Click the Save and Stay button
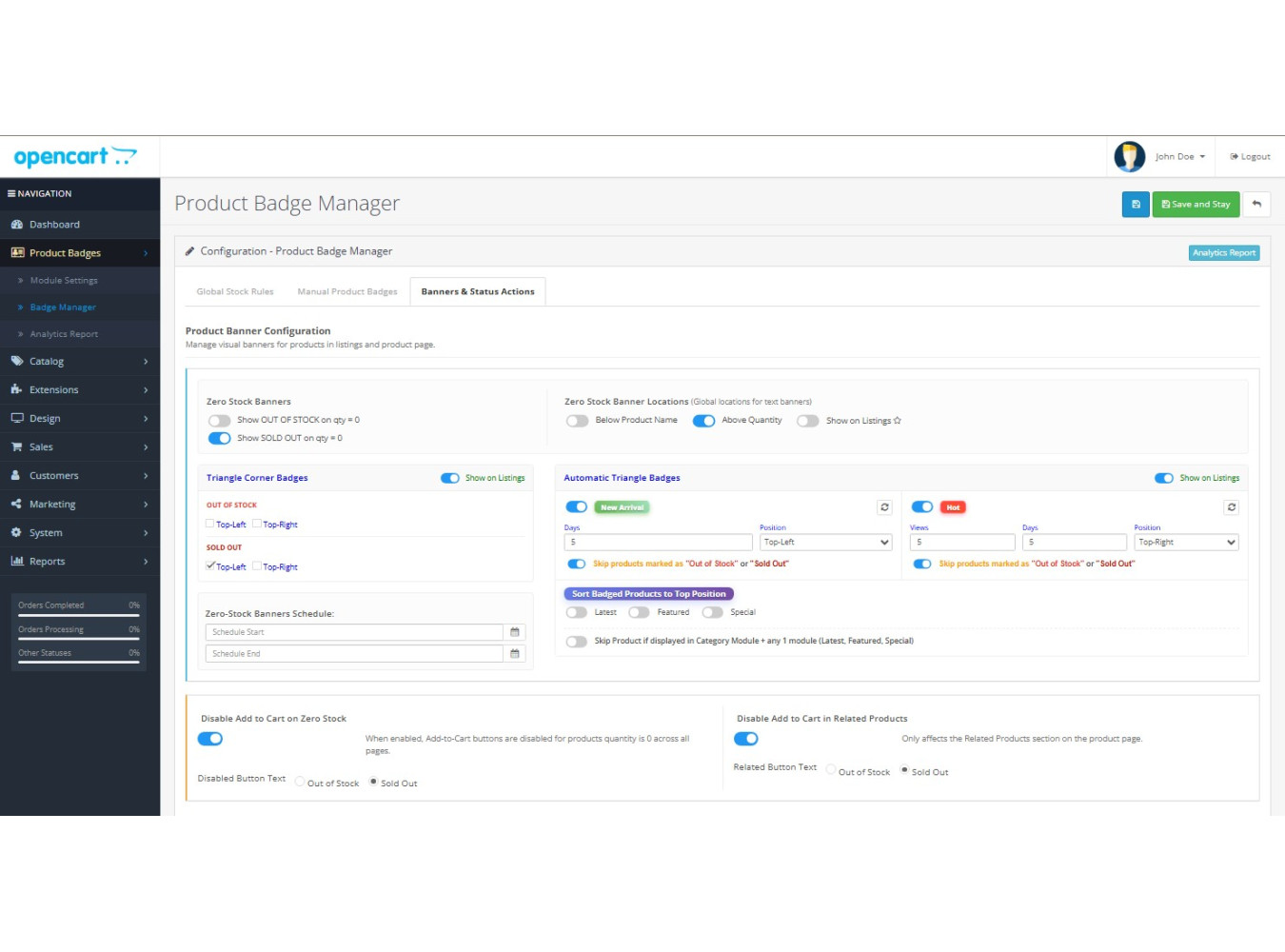The width and height of the screenshot is (1285, 952). pyautogui.click(x=1196, y=205)
